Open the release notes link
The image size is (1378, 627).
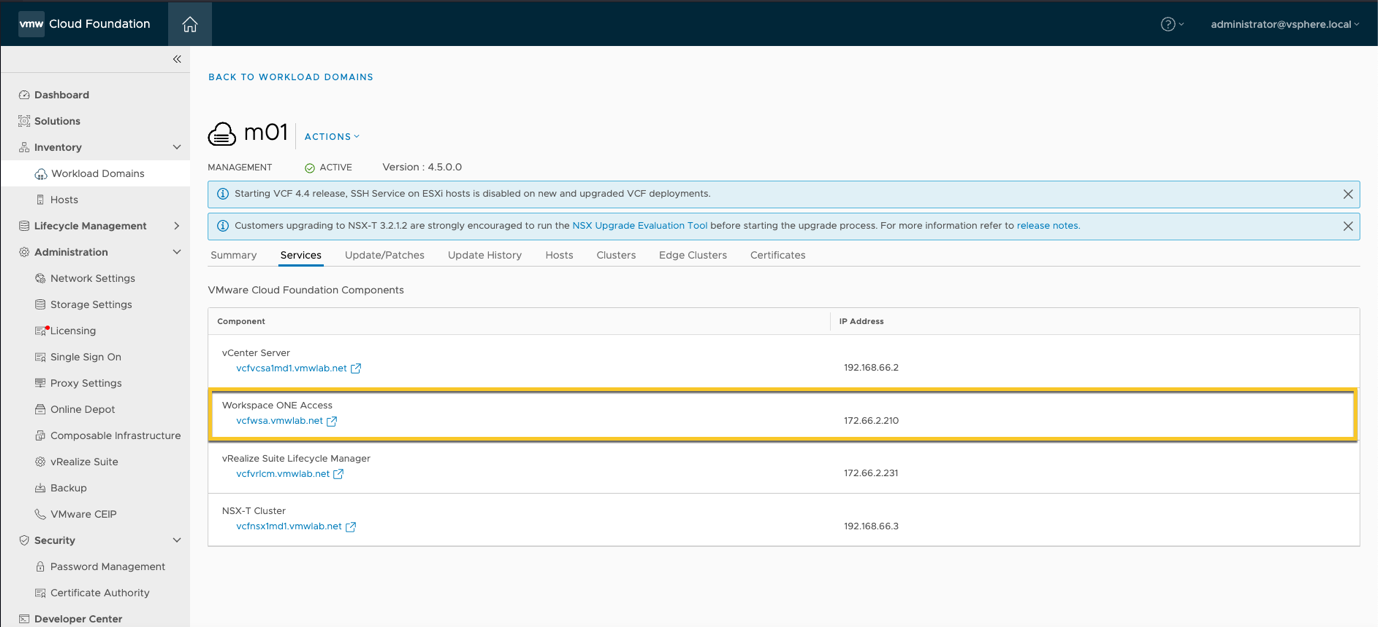(1047, 226)
